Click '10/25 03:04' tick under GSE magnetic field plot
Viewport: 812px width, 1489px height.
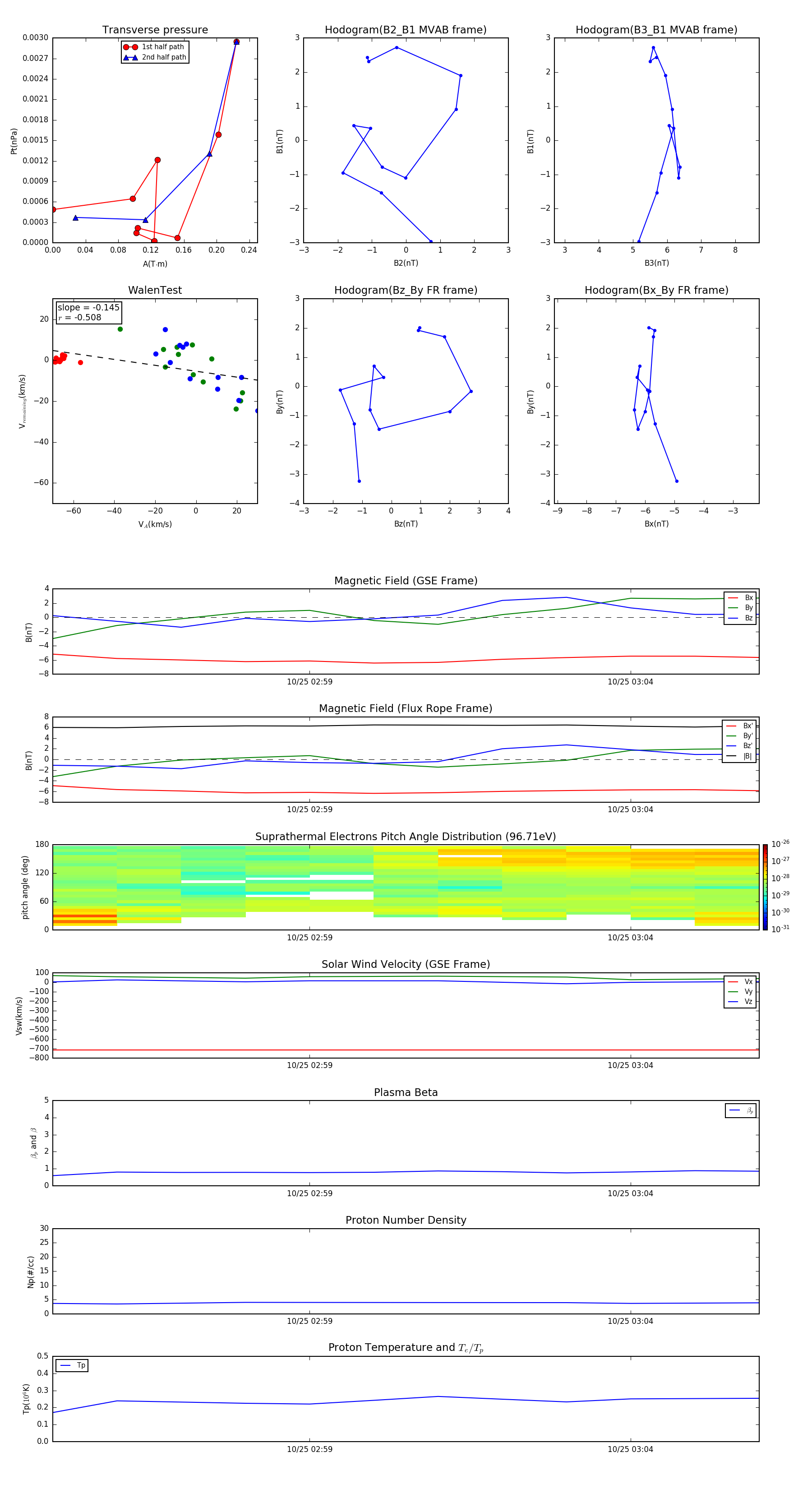coord(630,682)
